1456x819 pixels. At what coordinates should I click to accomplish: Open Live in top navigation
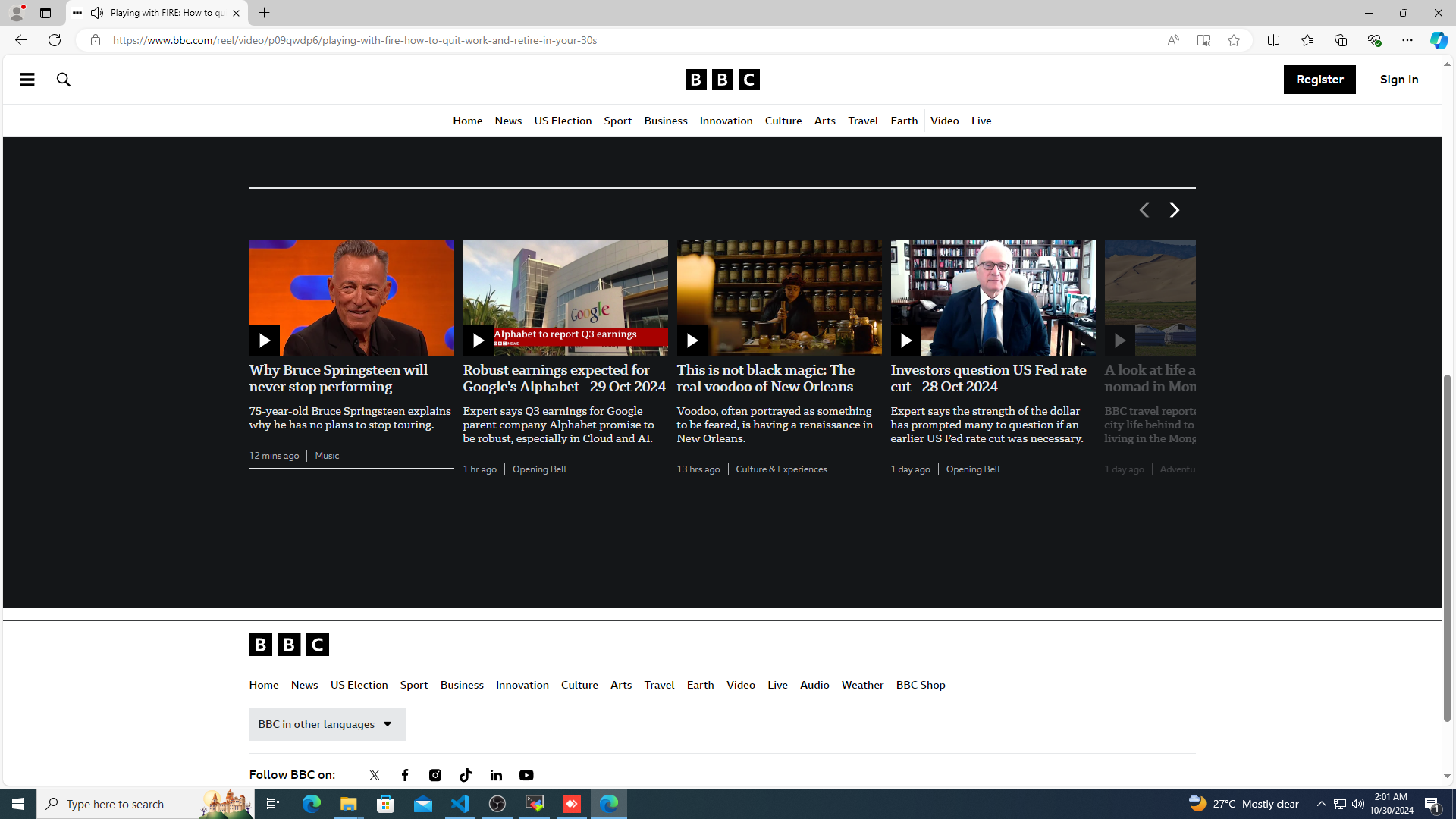[x=981, y=121]
